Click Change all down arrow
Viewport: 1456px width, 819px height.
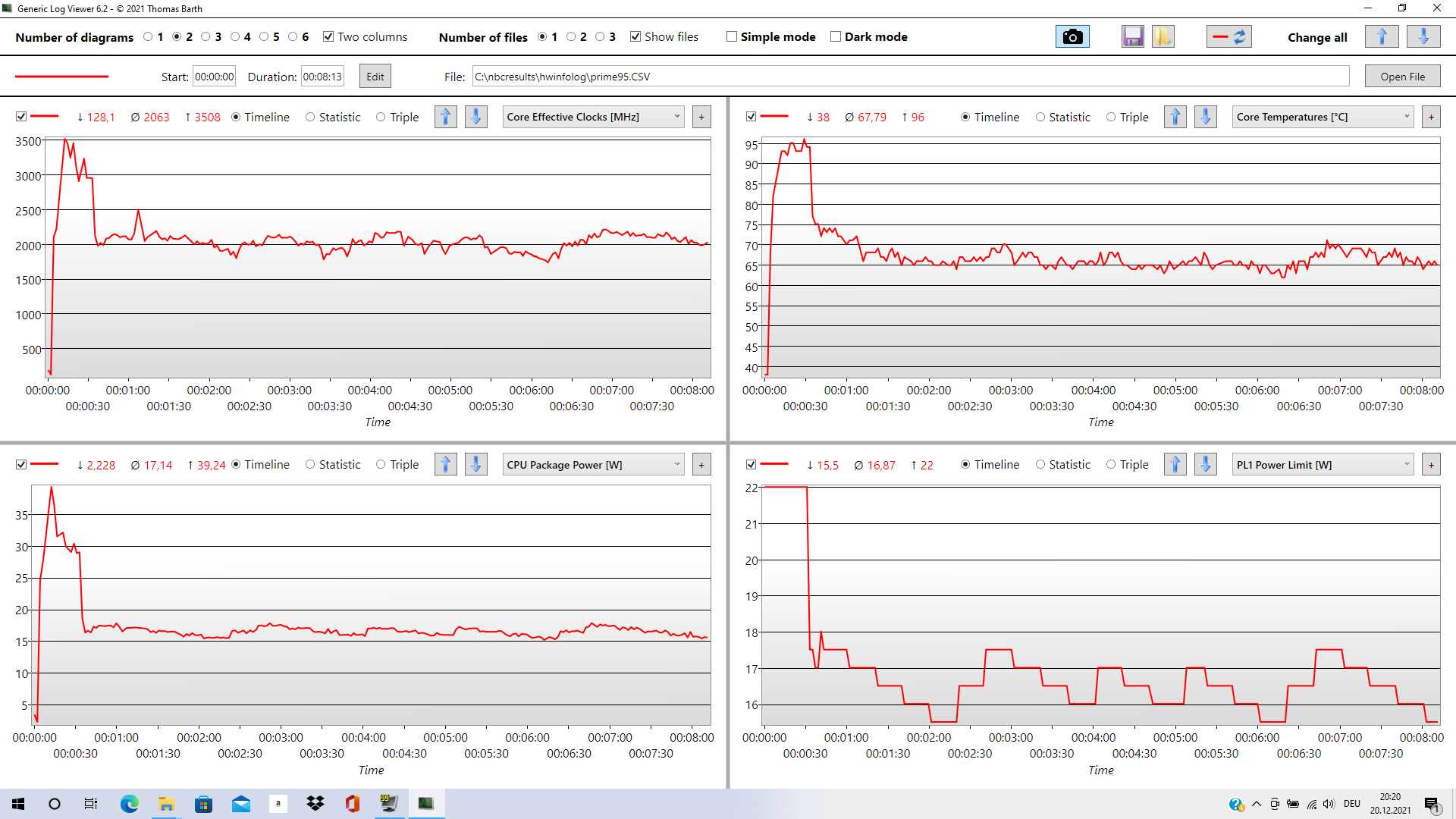click(x=1423, y=36)
